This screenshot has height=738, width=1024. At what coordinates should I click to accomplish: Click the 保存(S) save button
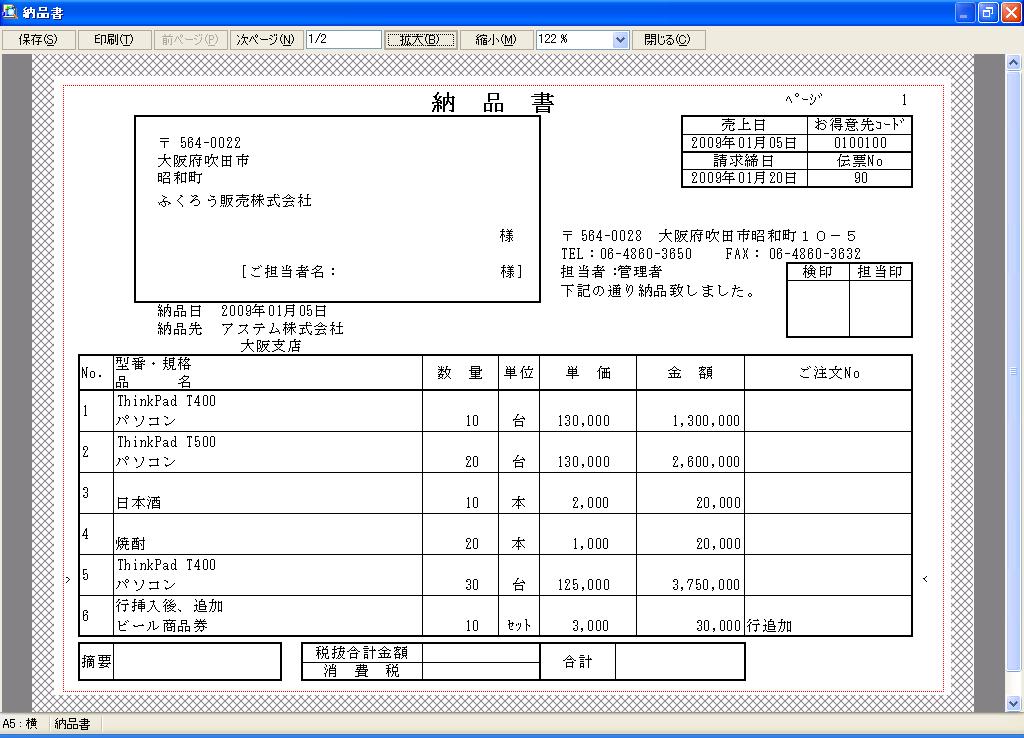pyautogui.click(x=38, y=40)
